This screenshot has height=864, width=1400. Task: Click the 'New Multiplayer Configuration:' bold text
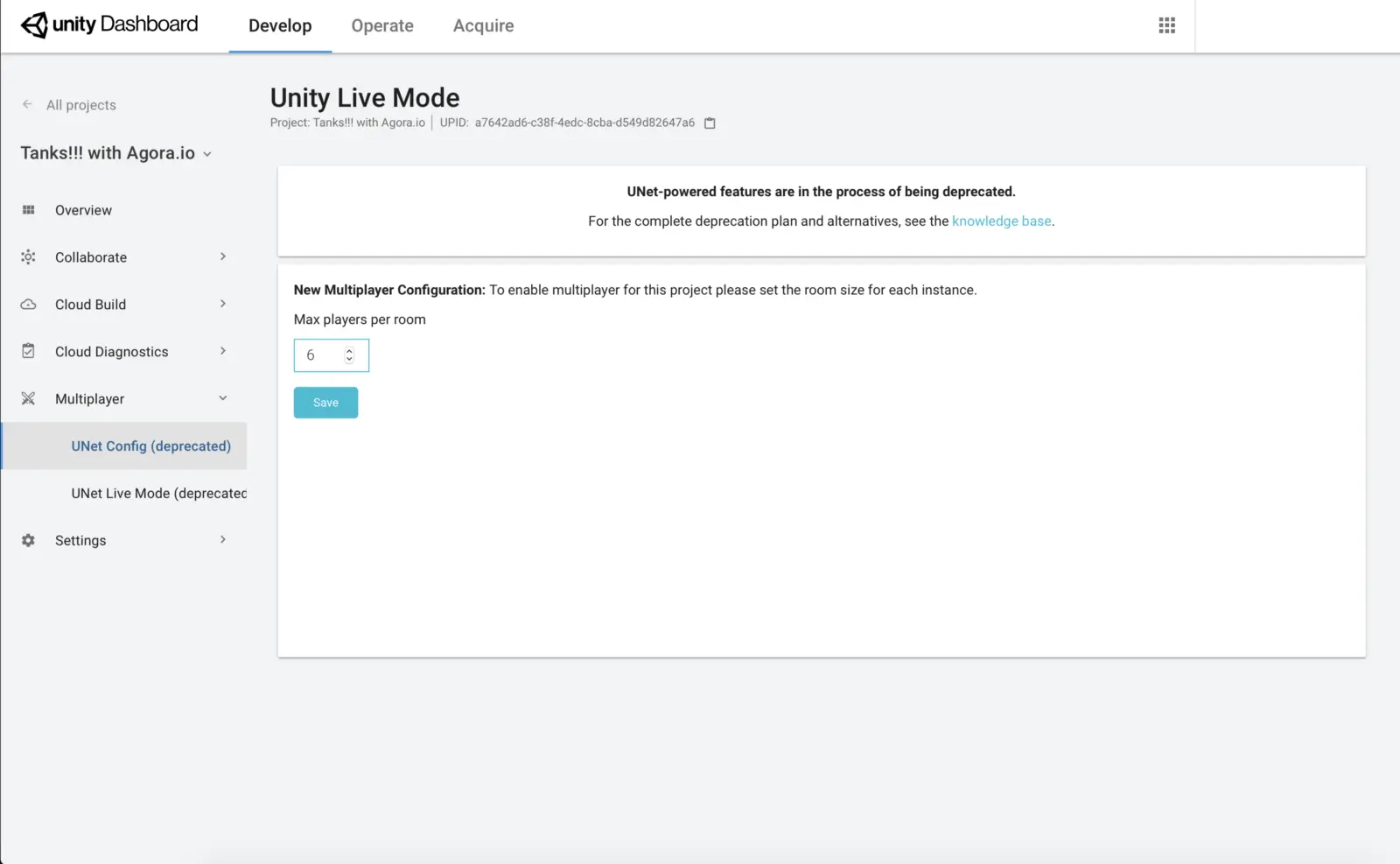(389, 290)
